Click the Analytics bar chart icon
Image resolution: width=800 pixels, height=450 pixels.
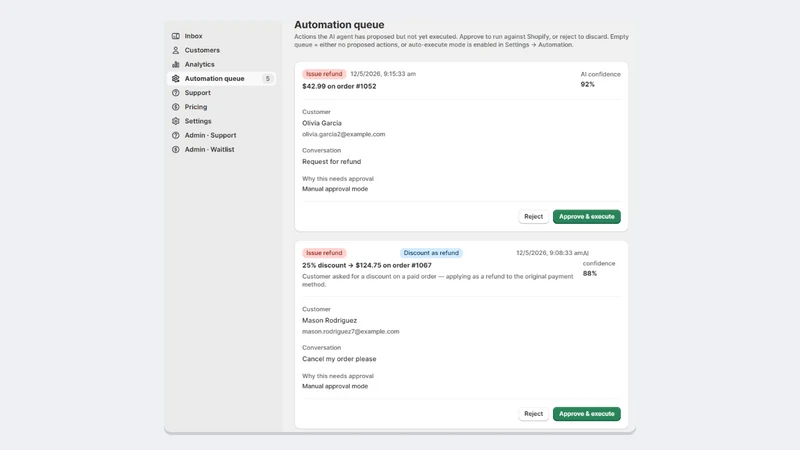point(176,64)
